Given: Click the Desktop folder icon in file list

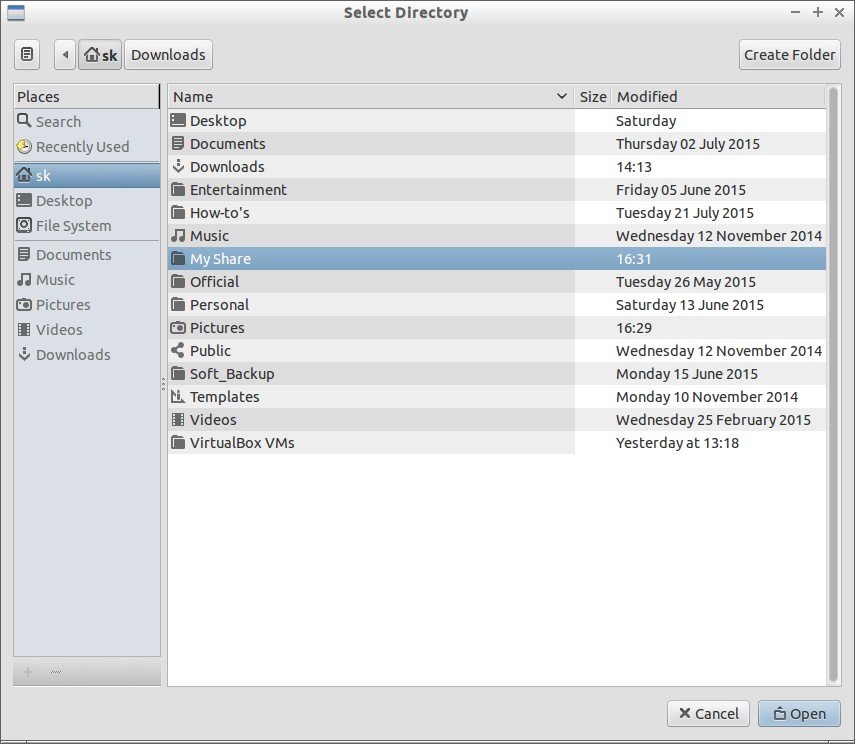Looking at the screenshot, I should click(178, 121).
